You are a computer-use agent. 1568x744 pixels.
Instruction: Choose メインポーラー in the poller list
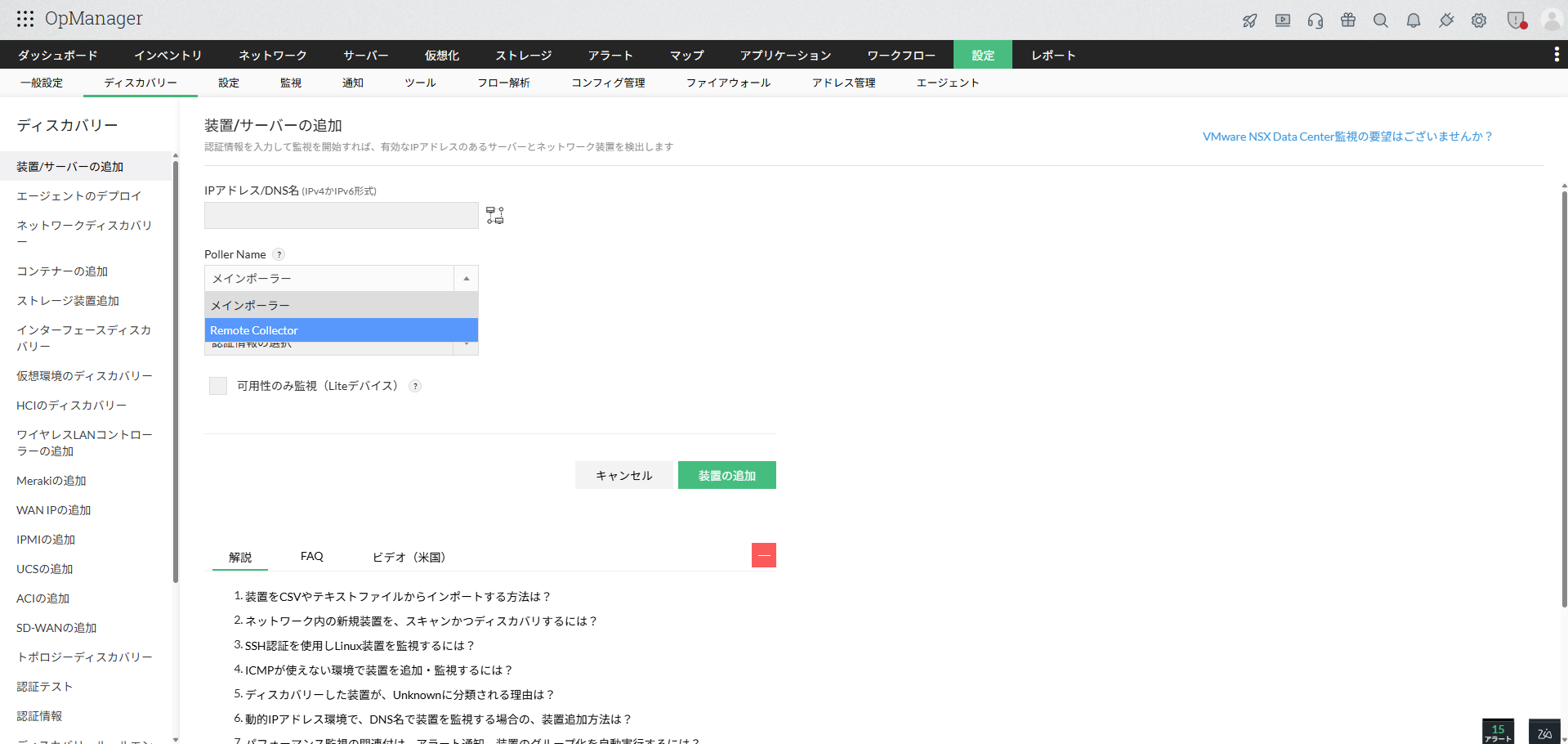coord(341,305)
